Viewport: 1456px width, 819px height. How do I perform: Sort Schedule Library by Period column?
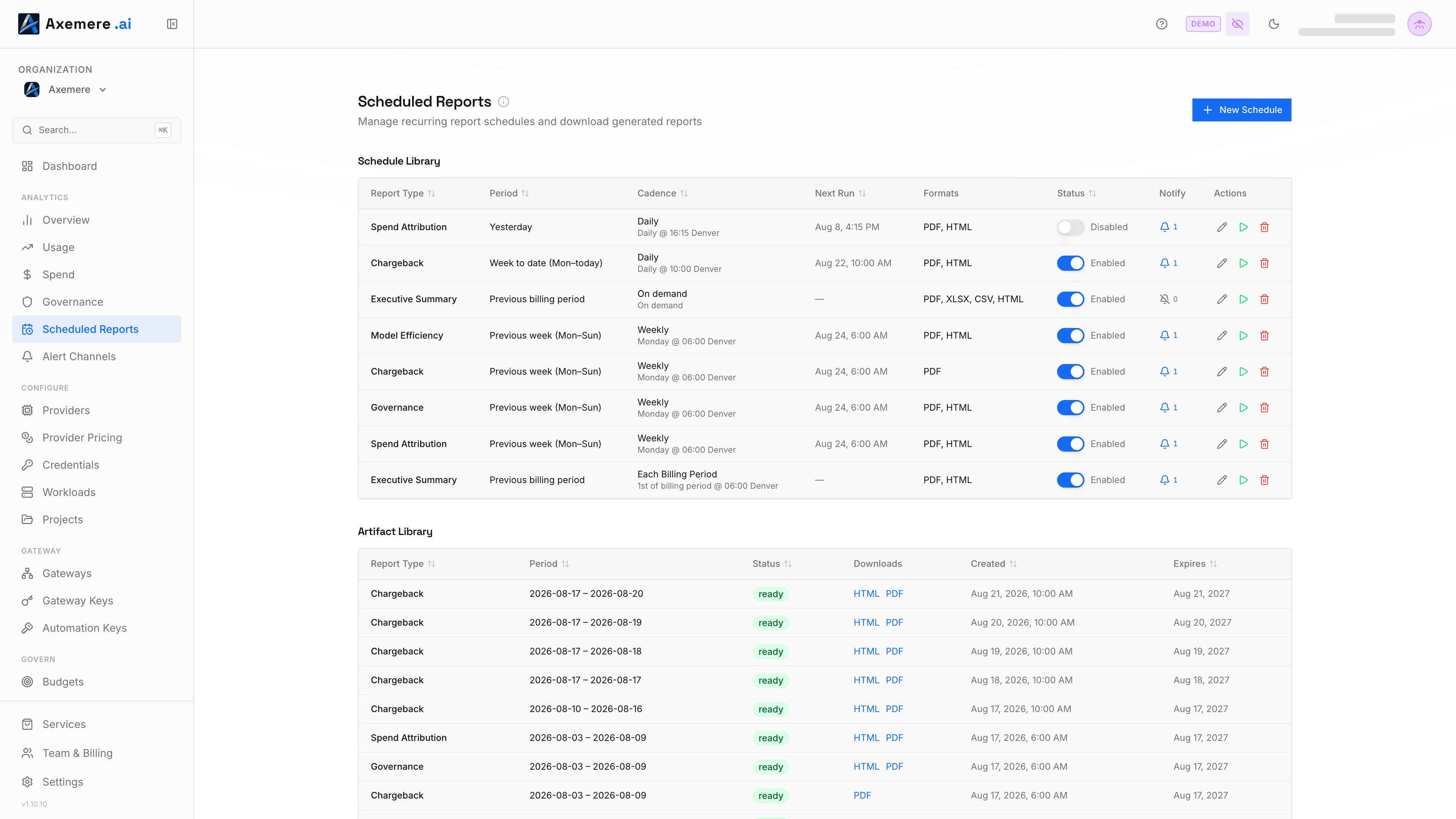pos(509,193)
